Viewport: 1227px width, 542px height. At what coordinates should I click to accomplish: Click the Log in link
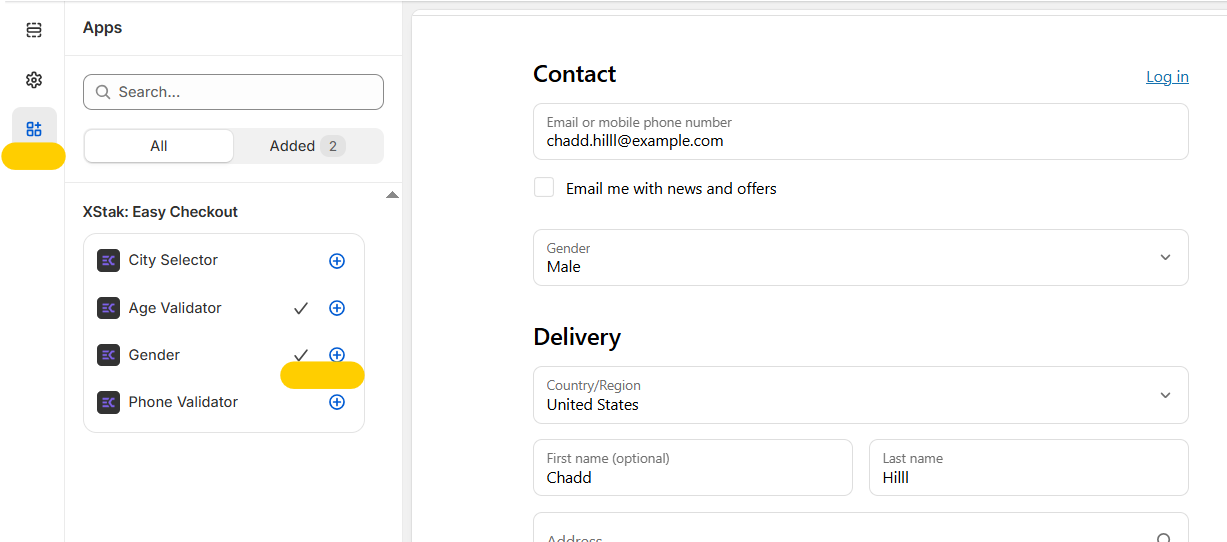pos(1167,77)
